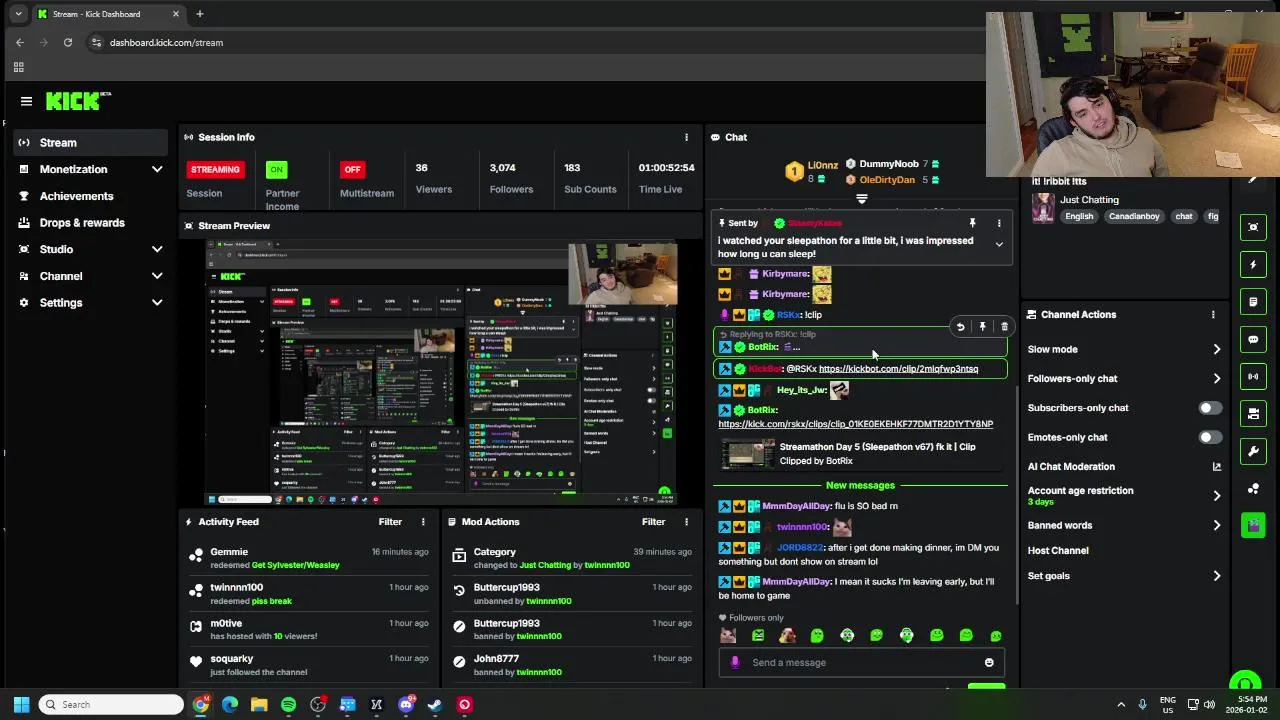Click the Partner Income ON badge
Screen dimensions: 1280x720
click(x=277, y=170)
